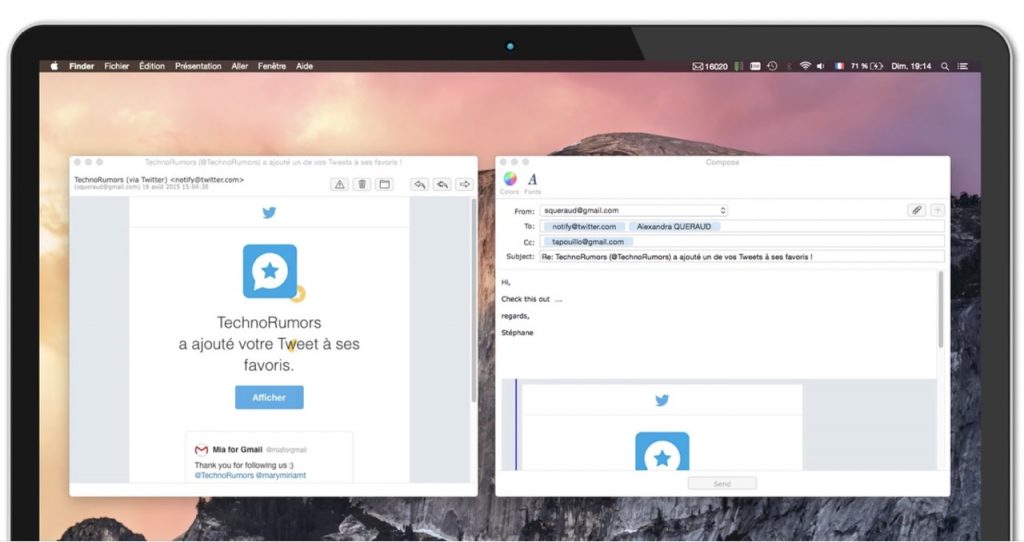Open the Fonts panel in Compose
The width and height of the screenshot is (1024, 542).
[532, 180]
